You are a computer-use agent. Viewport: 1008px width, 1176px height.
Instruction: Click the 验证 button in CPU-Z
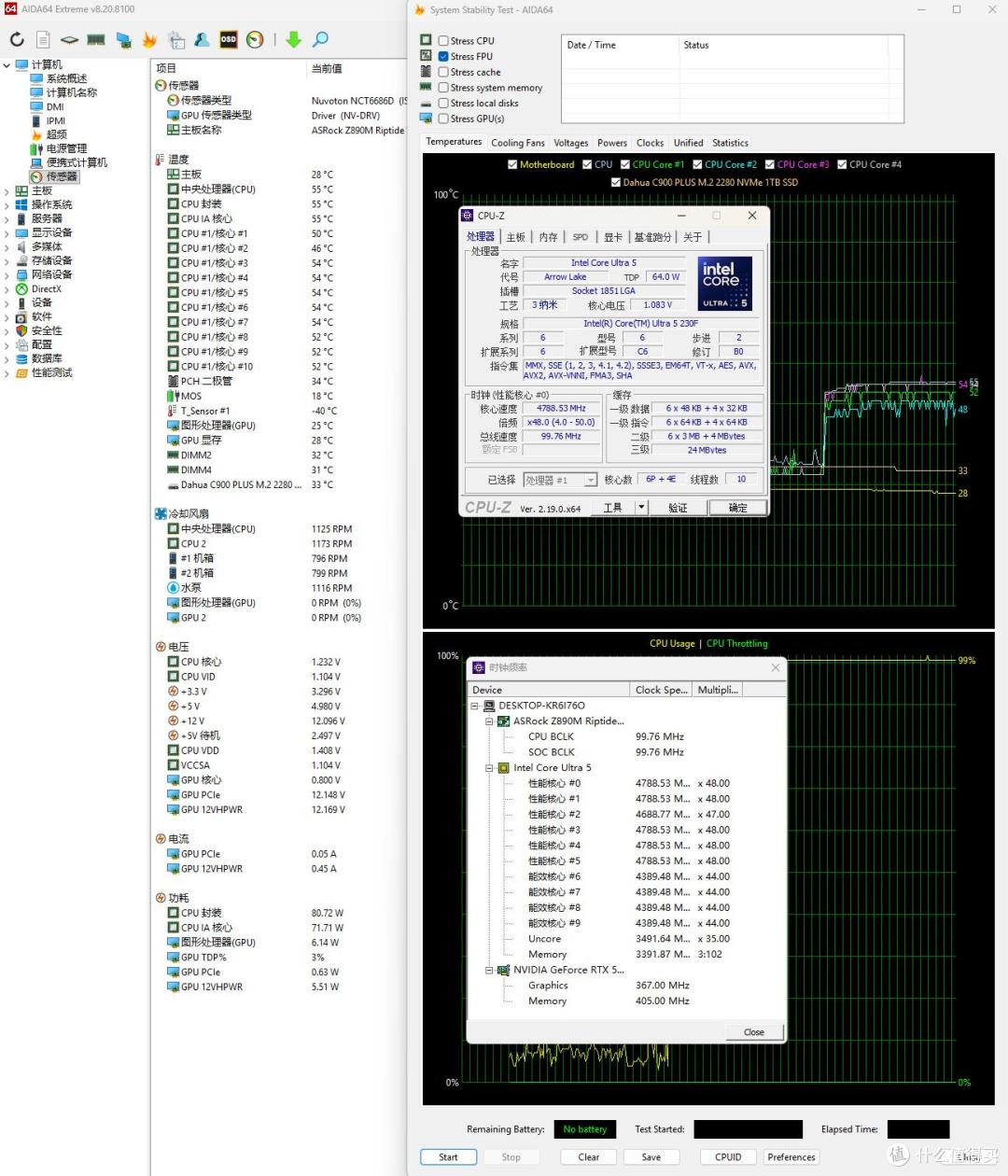point(678,508)
